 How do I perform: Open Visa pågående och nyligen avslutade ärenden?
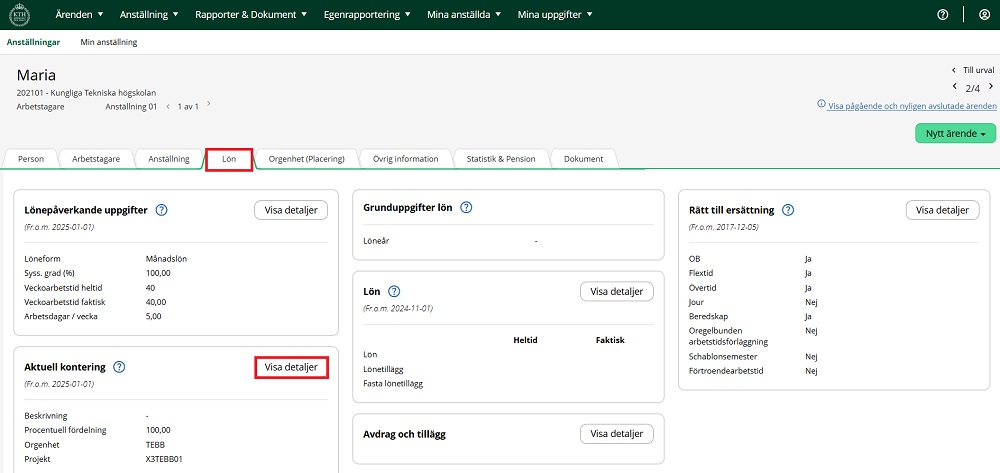(912, 105)
